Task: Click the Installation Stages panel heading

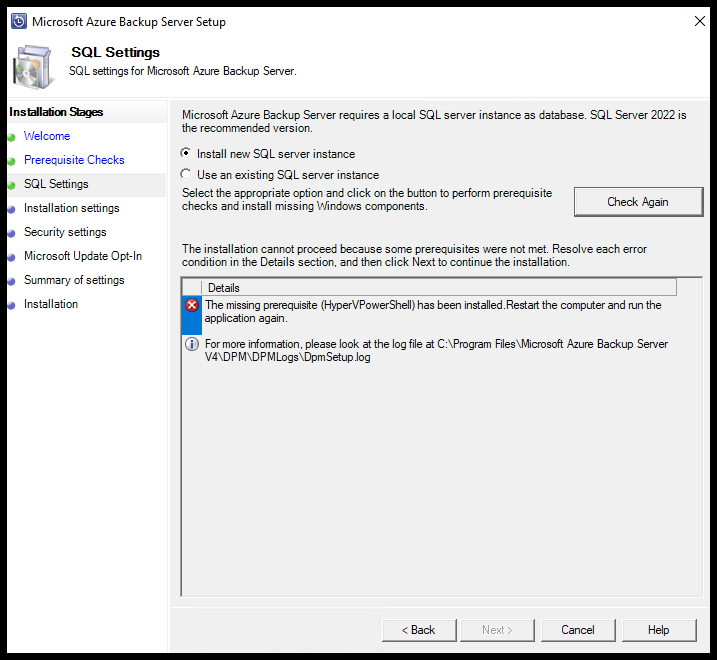Action: (x=56, y=112)
